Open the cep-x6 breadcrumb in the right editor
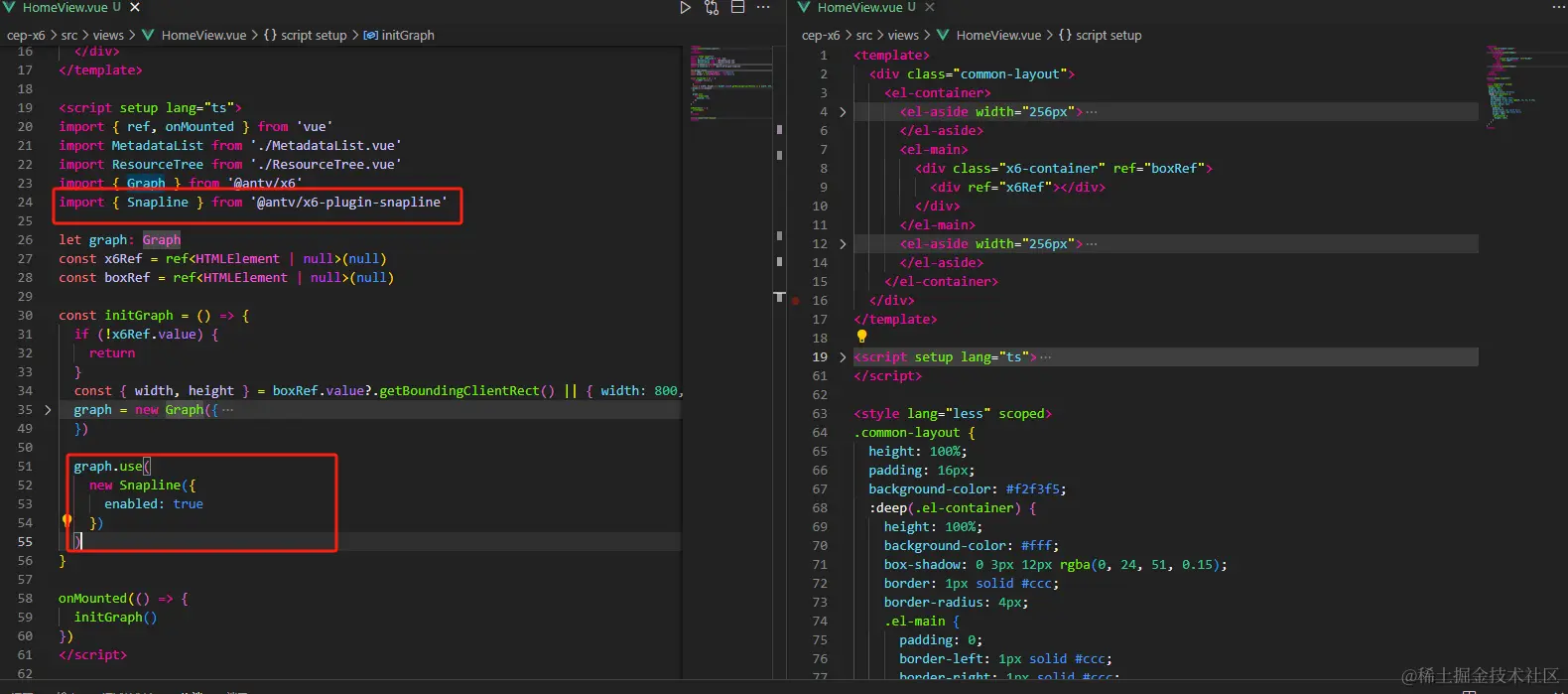Image resolution: width=1568 pixels, height=694 pixels. [x=821, y=35]
